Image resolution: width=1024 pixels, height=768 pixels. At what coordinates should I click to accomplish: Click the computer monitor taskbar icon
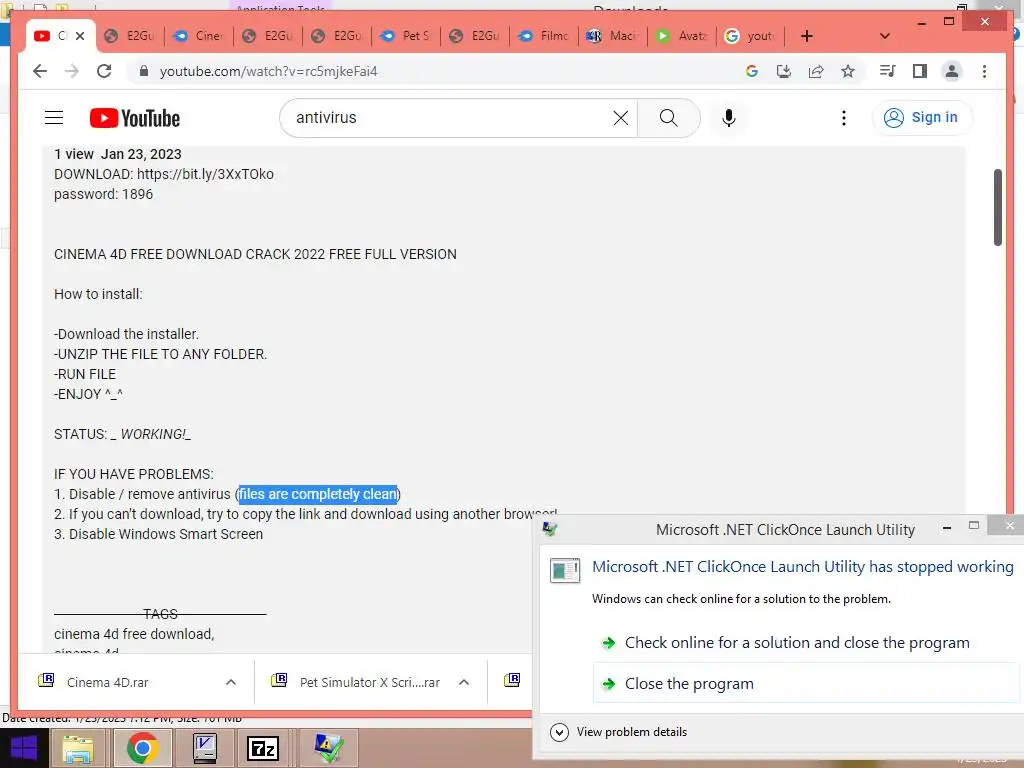pos(204,748)
